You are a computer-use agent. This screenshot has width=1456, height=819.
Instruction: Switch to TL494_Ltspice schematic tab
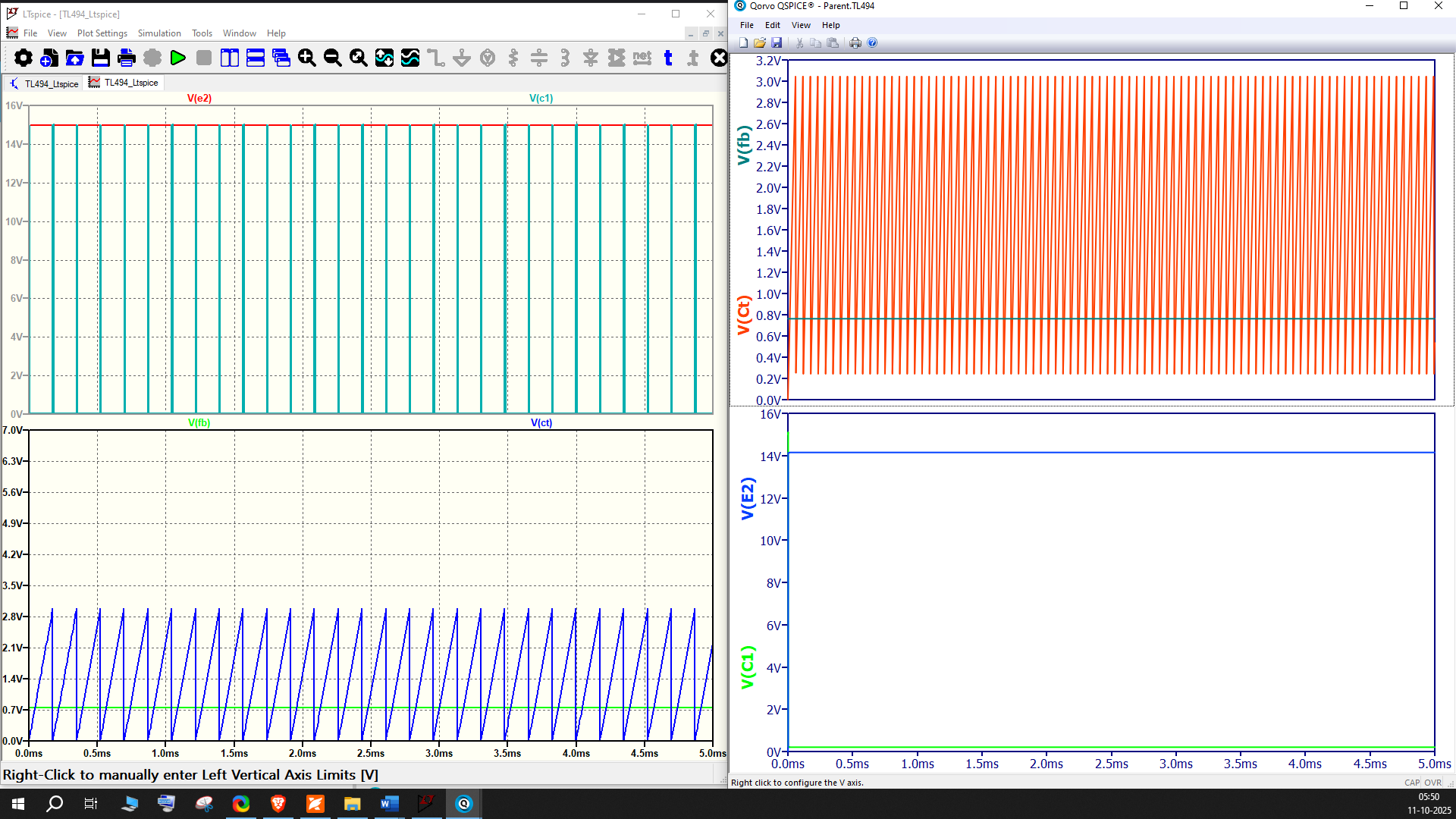(44, 83)
